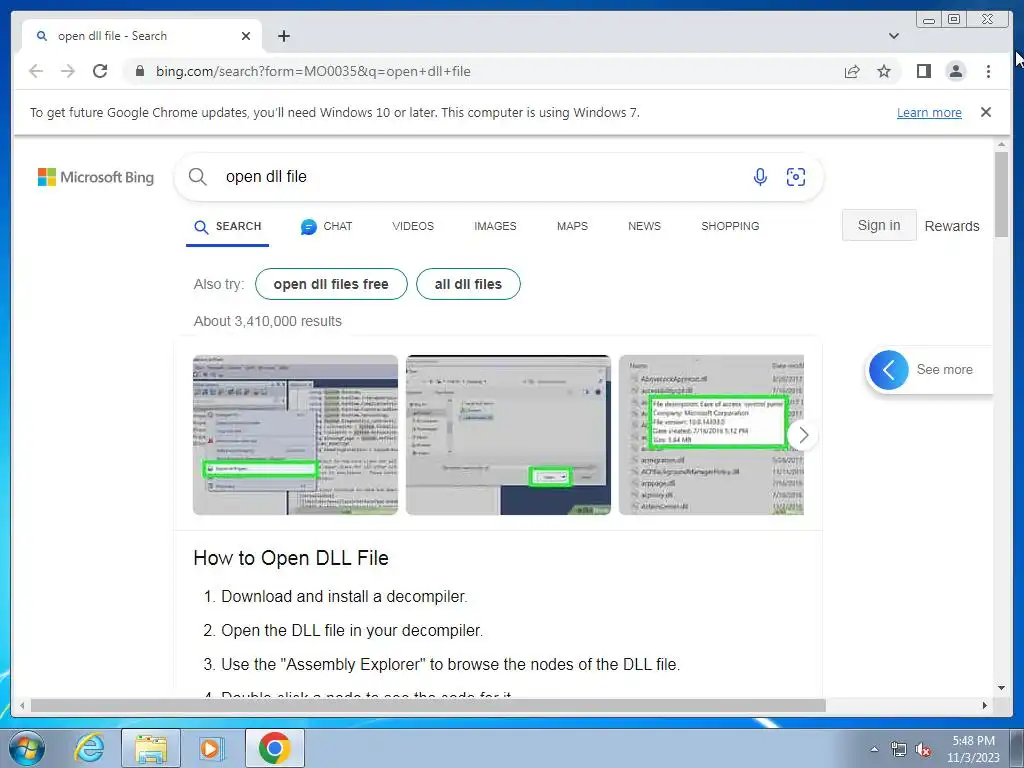Open the network tray icon
Screen dimensions: 1024x768
(x=899, y=750)
